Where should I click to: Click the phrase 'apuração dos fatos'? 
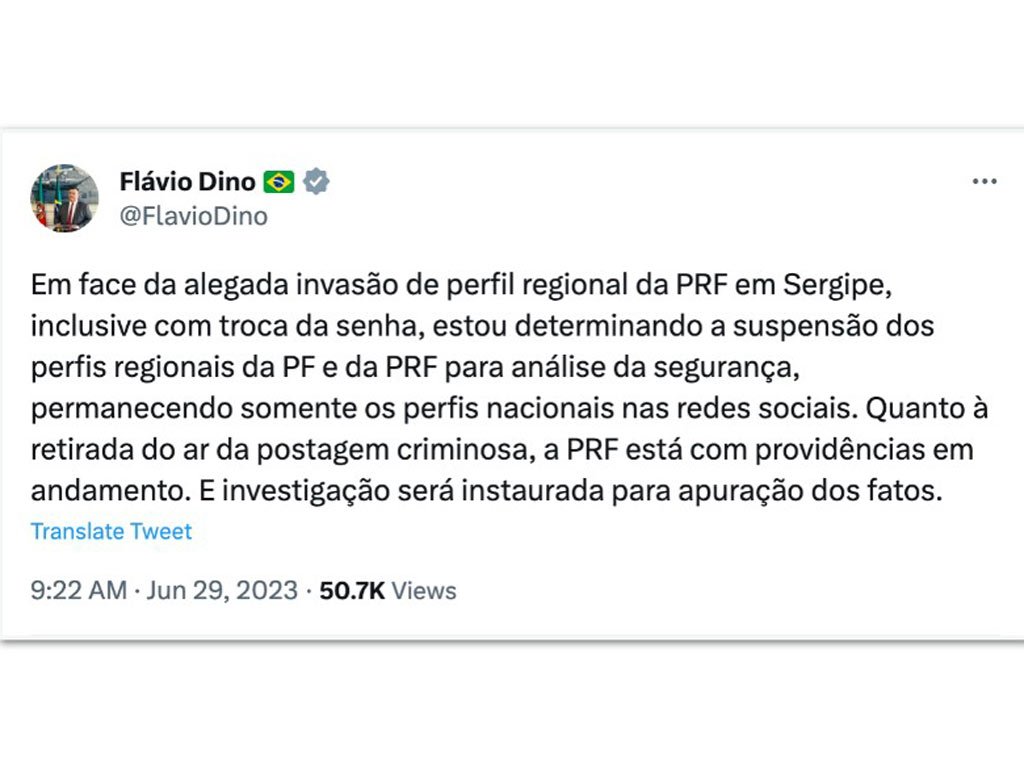[810, 491]
